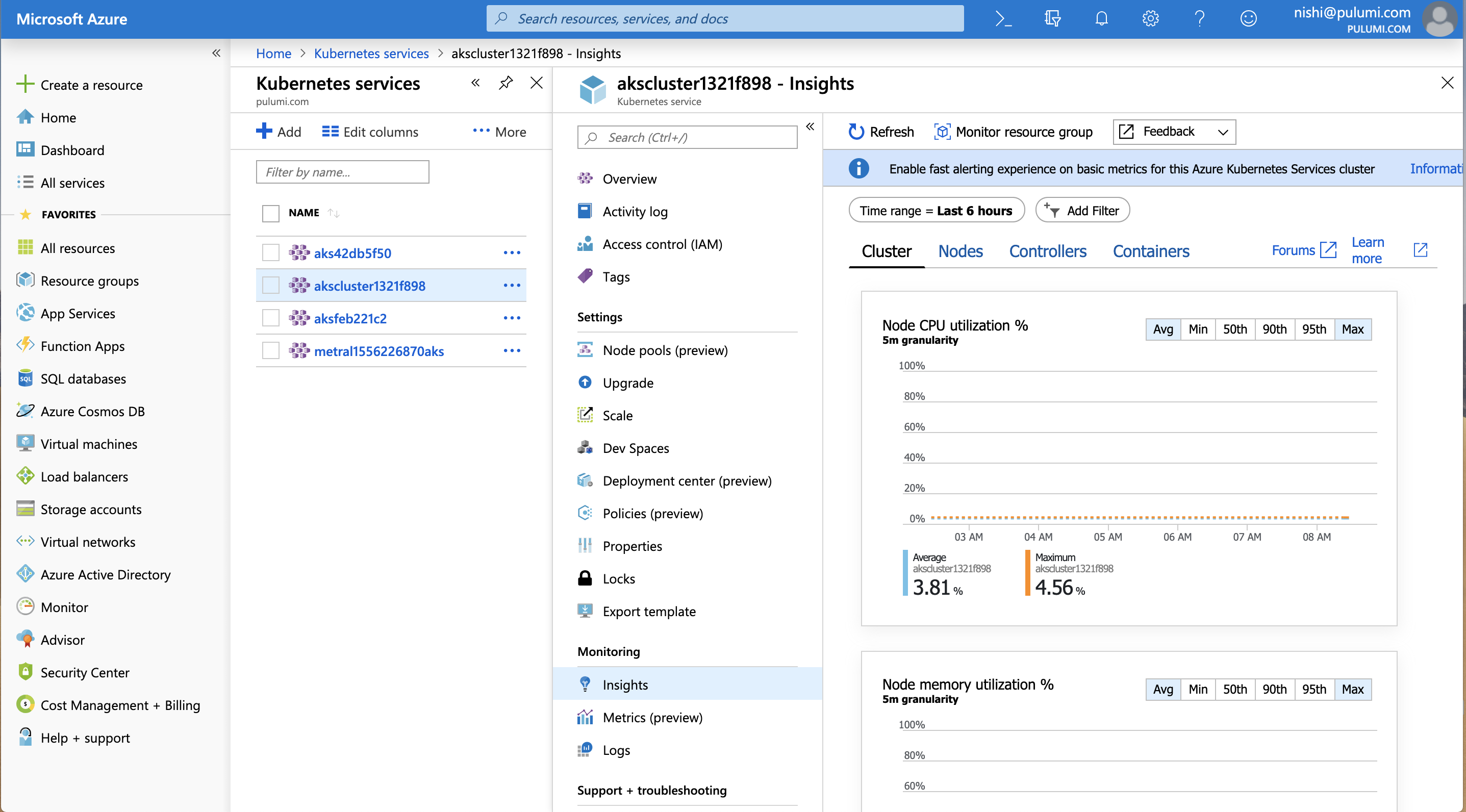Open the Time range Last 6 hours selector
The width and height of the screenshot is (1466, 812).
click(936, 211)
